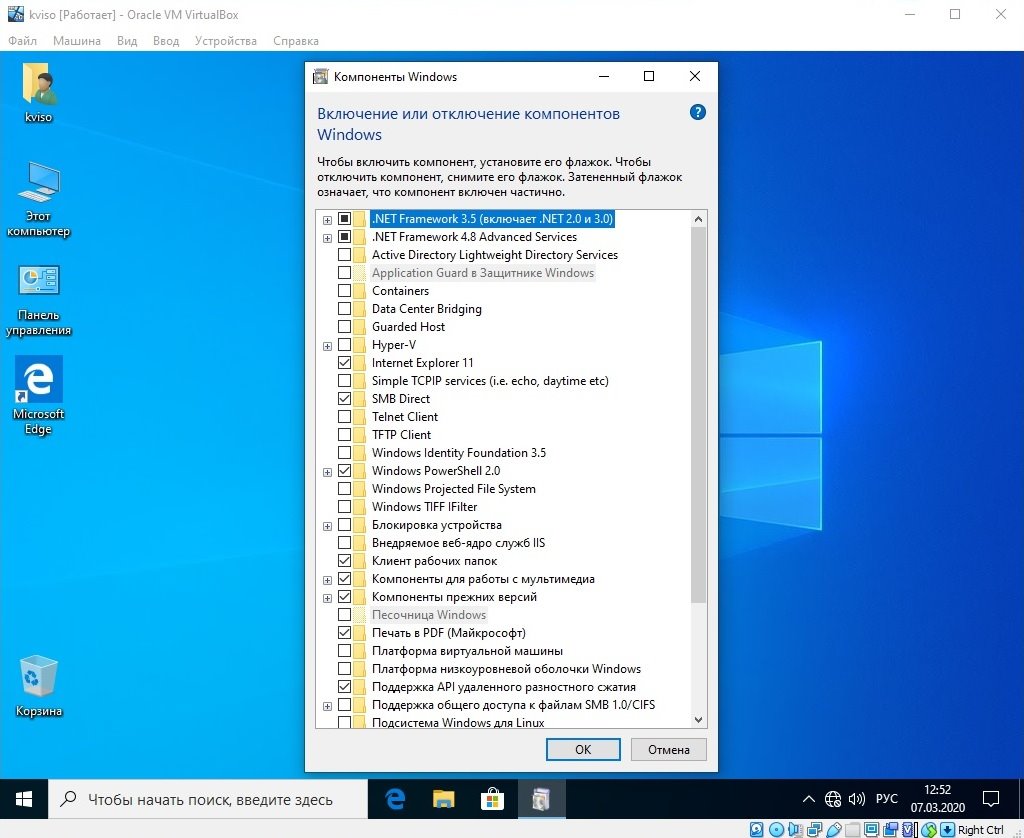The image size is (1024, 838).
Task: Click the VirtualBox hard disk status icon
Action: coord(756,830)
